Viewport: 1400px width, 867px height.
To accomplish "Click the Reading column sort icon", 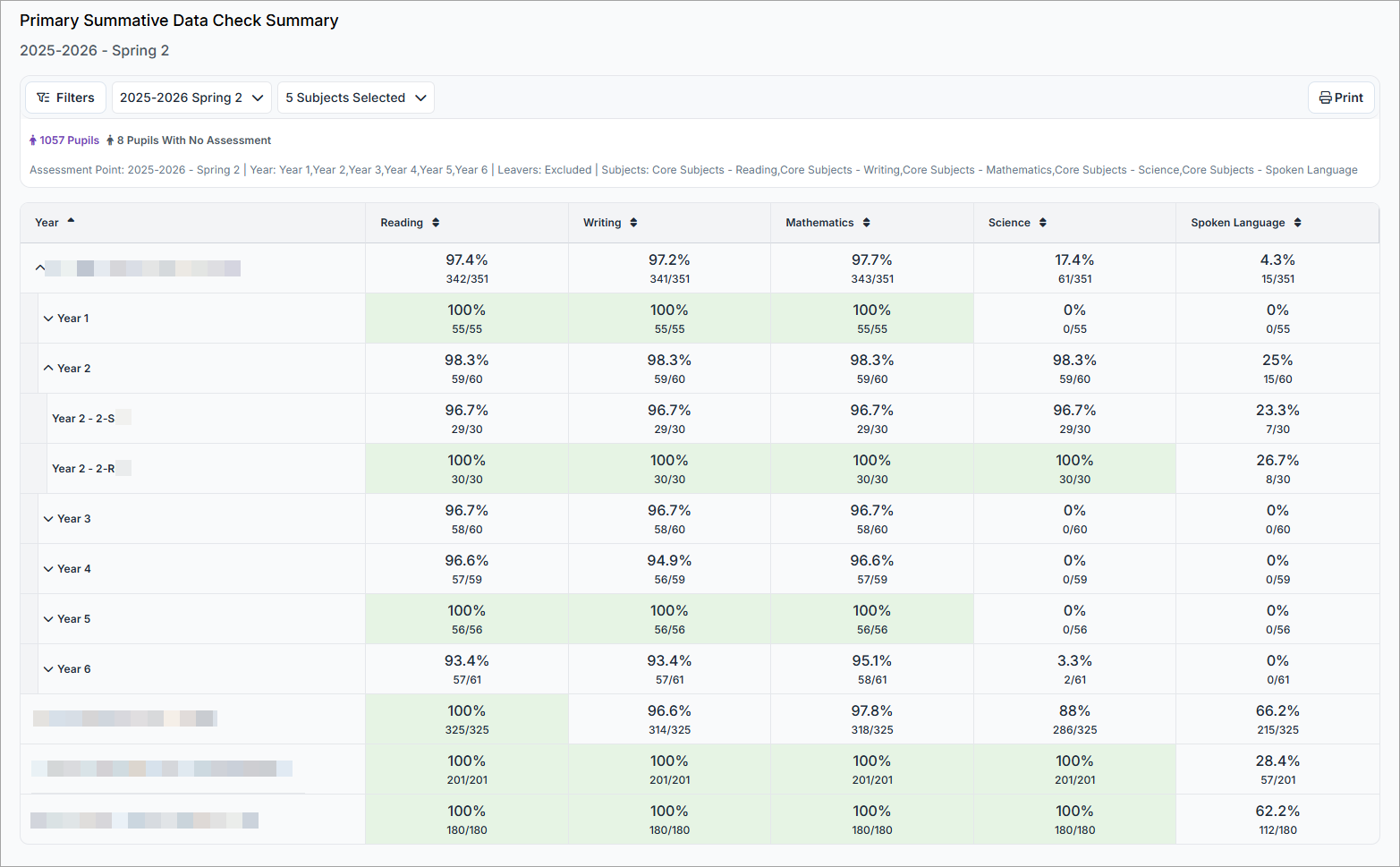I will (436, 223).
